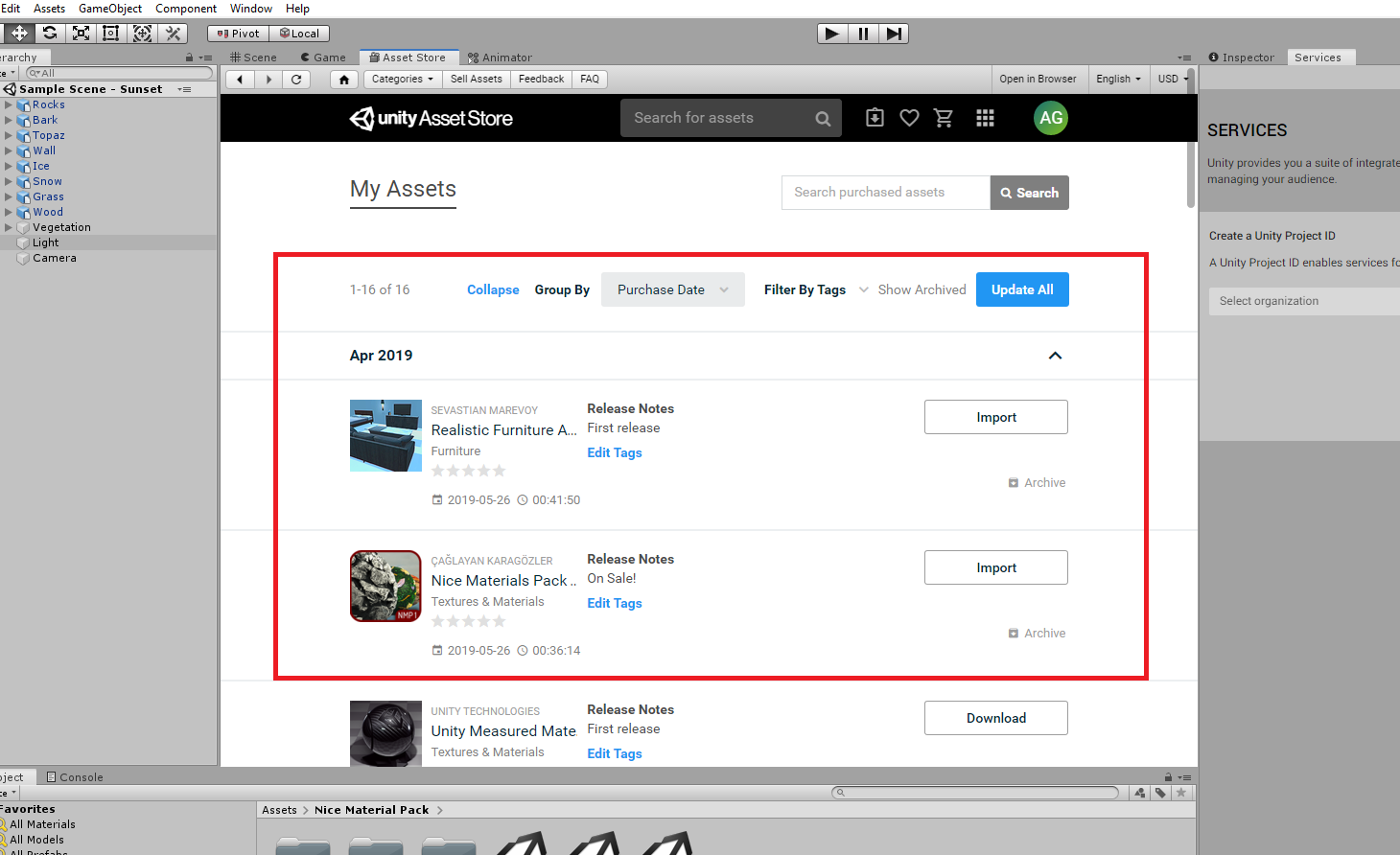Click the Collapse link
This screenshot has width=1400, height=855.
(493, 289)
